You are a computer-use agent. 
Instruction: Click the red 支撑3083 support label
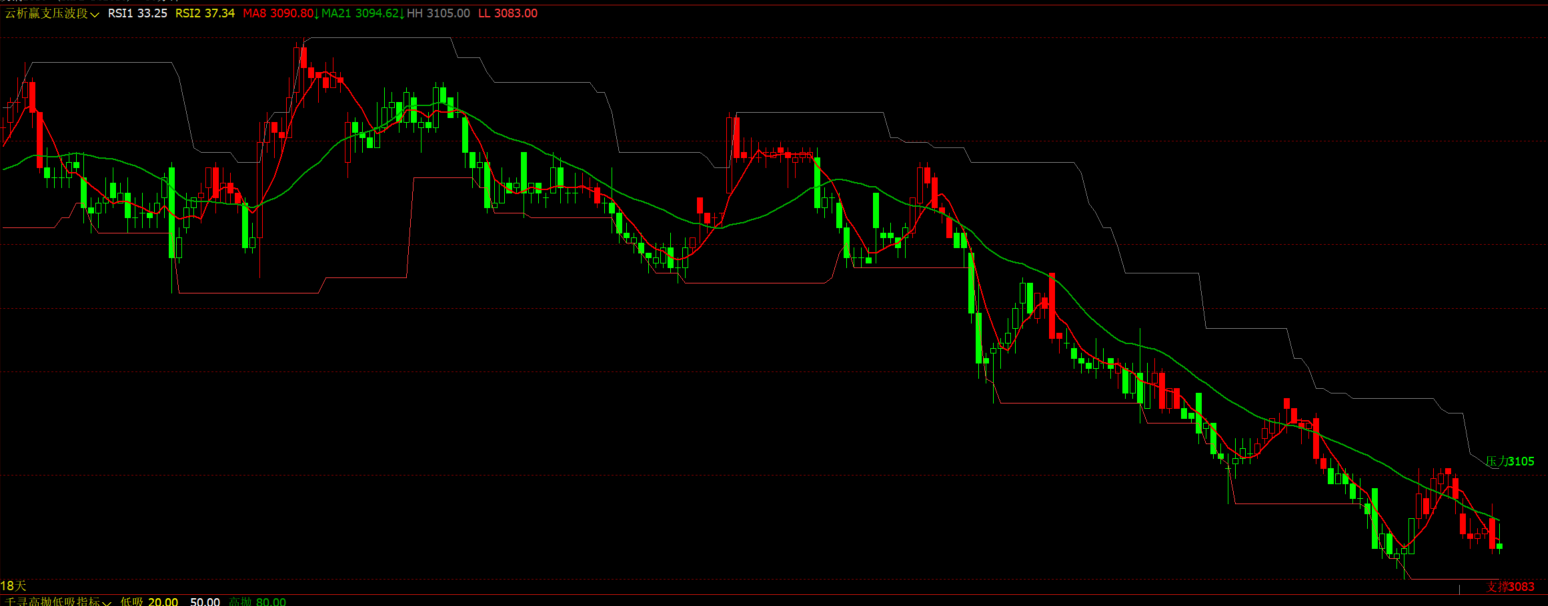pos(1510,587)
